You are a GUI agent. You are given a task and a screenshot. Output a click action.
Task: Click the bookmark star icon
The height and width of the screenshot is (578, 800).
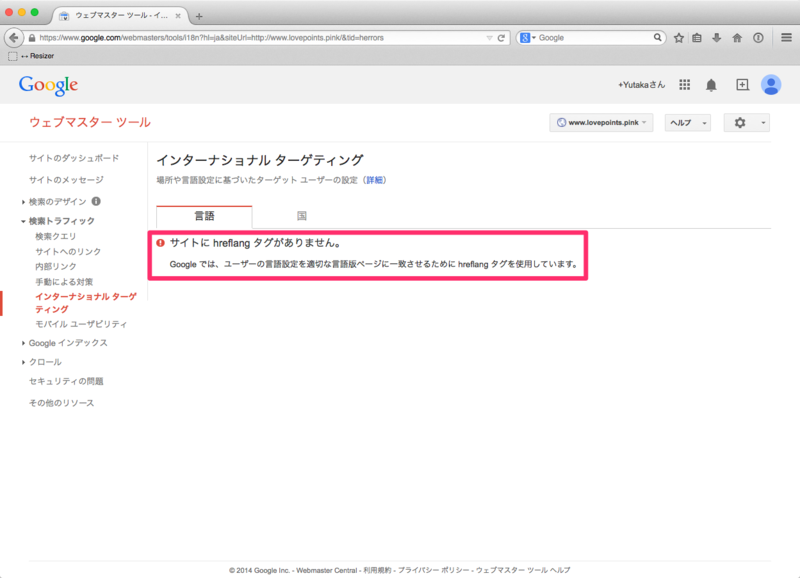tap(679, 38)
